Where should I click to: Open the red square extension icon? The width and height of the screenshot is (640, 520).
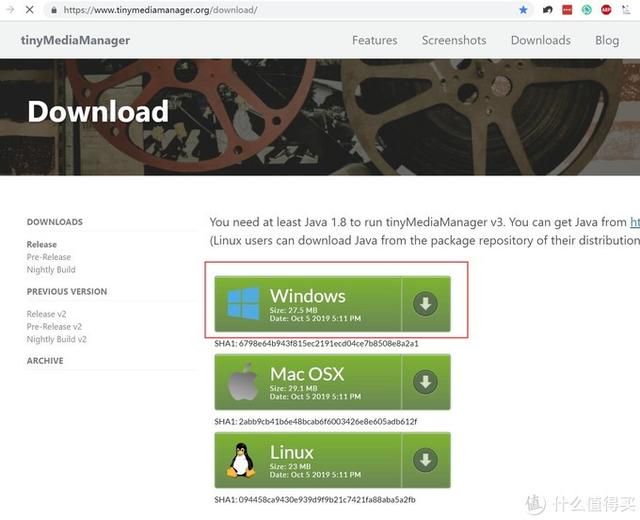click(x=567, y=10)
